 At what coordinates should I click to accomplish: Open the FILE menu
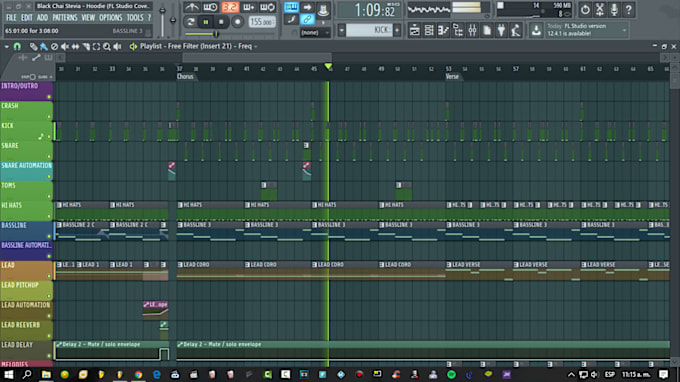(11, 18)
